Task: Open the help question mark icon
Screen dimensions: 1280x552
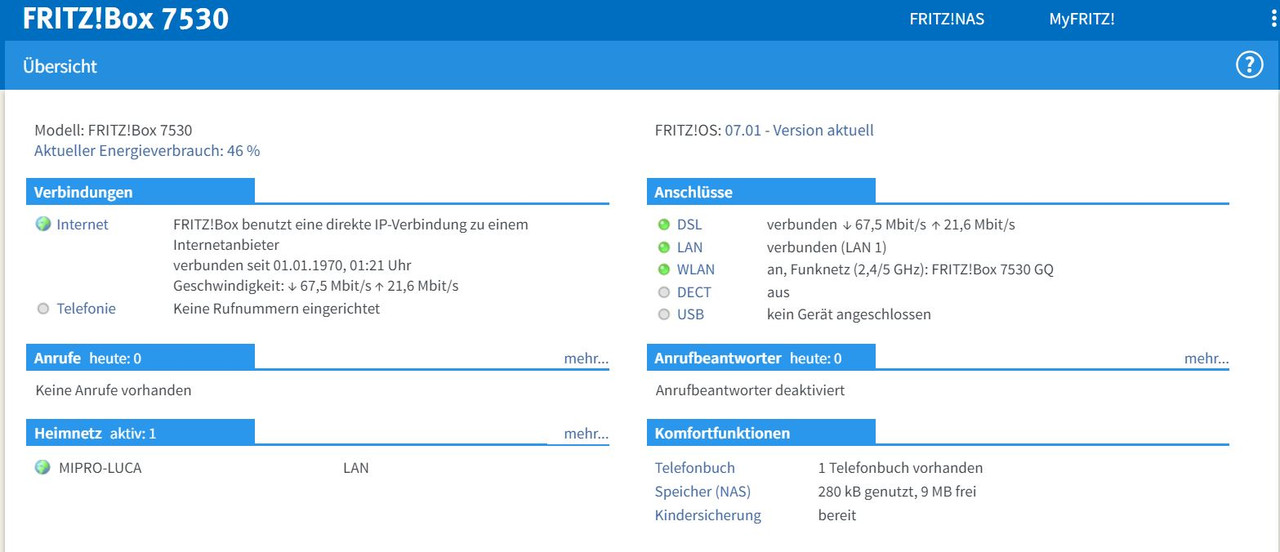Action: point(1249,65)
